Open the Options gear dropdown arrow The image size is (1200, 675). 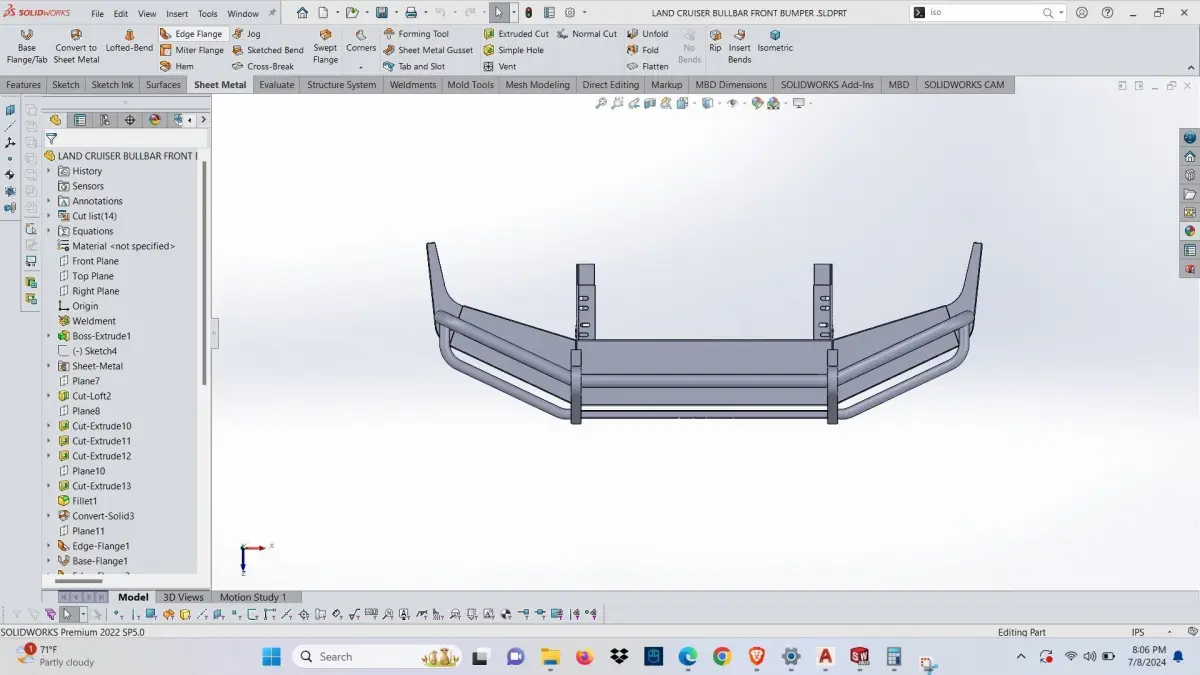584,13
